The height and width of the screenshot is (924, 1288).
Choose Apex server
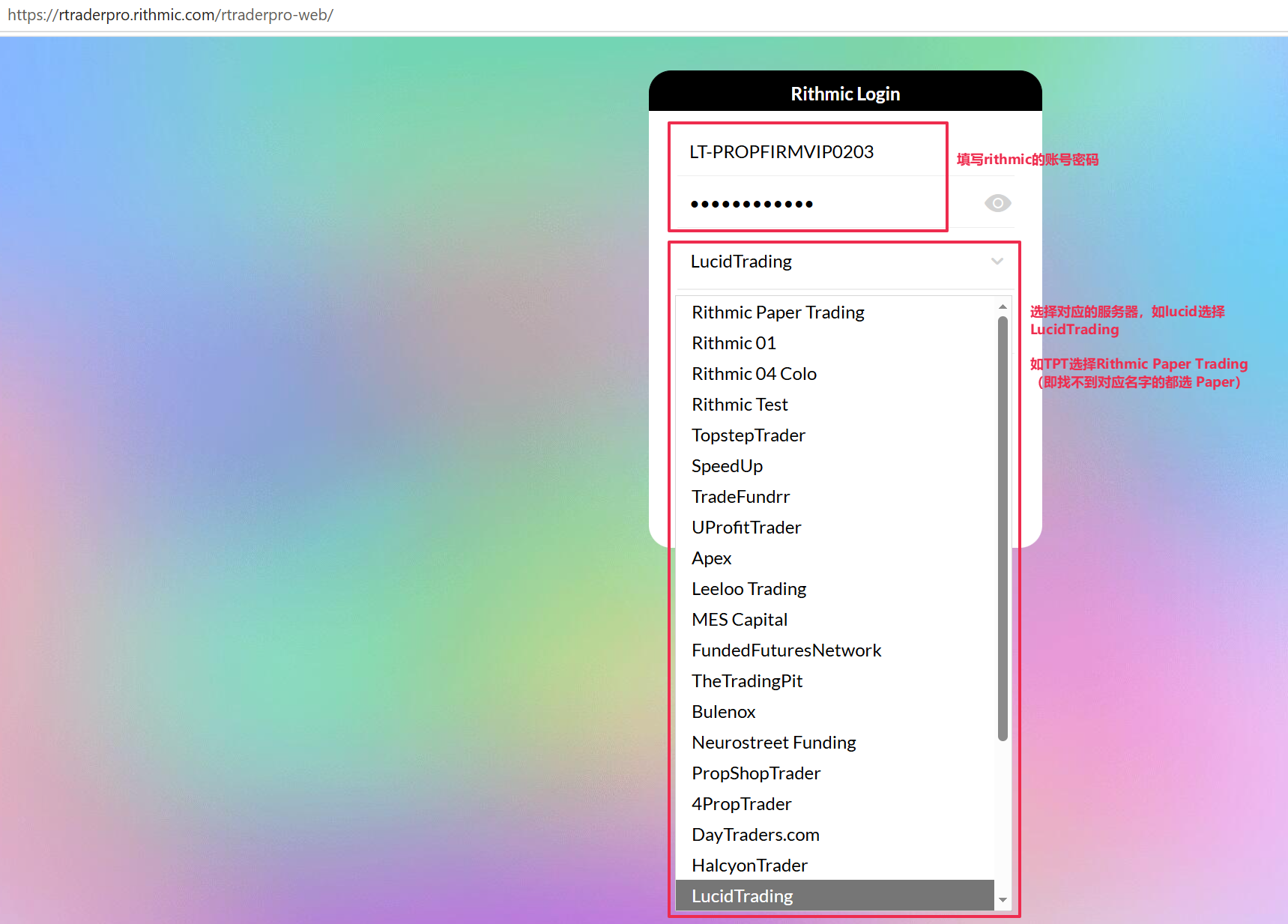click(835, 558)
